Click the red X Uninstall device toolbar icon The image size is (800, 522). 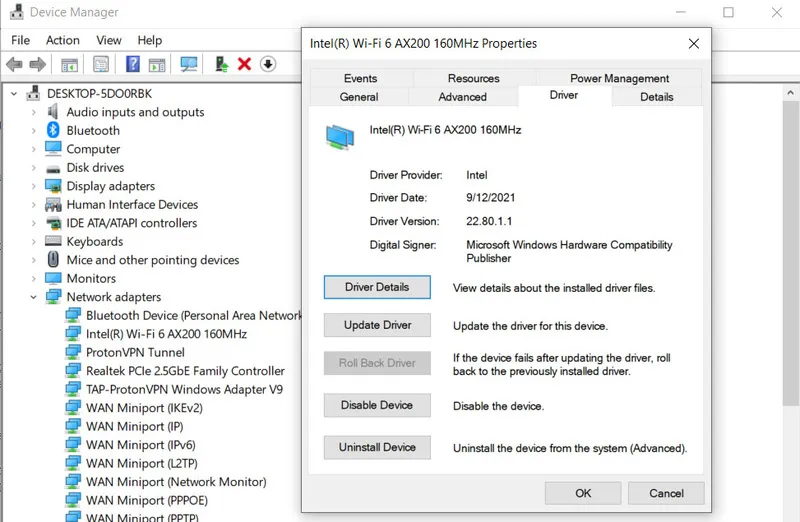(x=244, y=64)
